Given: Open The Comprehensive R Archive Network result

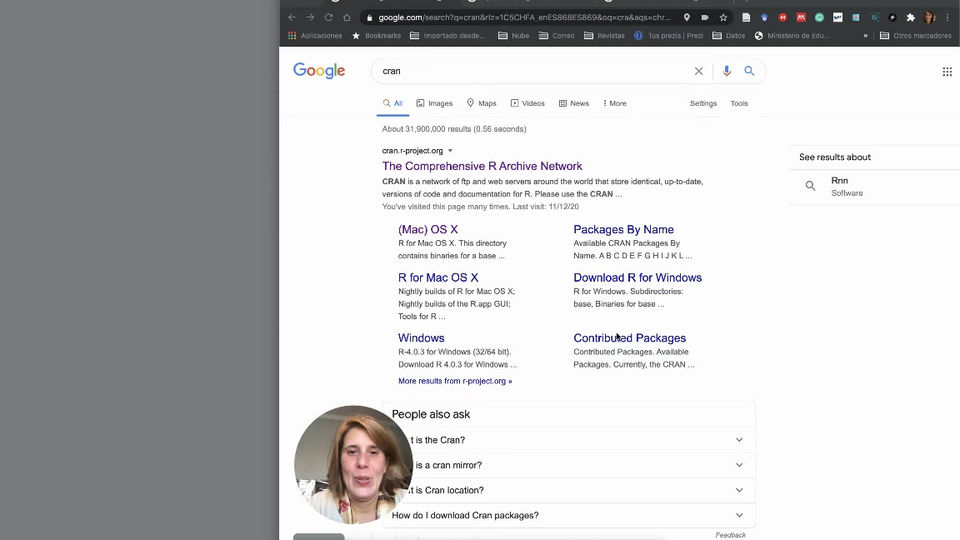Looking at the screenshot, I should 482,167.
